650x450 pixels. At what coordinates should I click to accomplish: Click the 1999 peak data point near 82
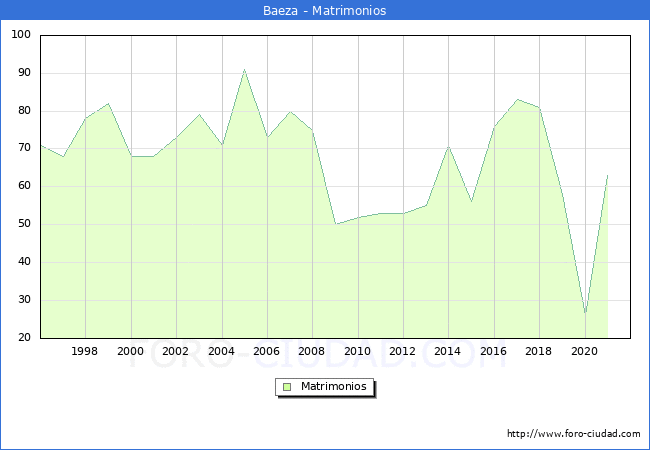tap(108, 104)
